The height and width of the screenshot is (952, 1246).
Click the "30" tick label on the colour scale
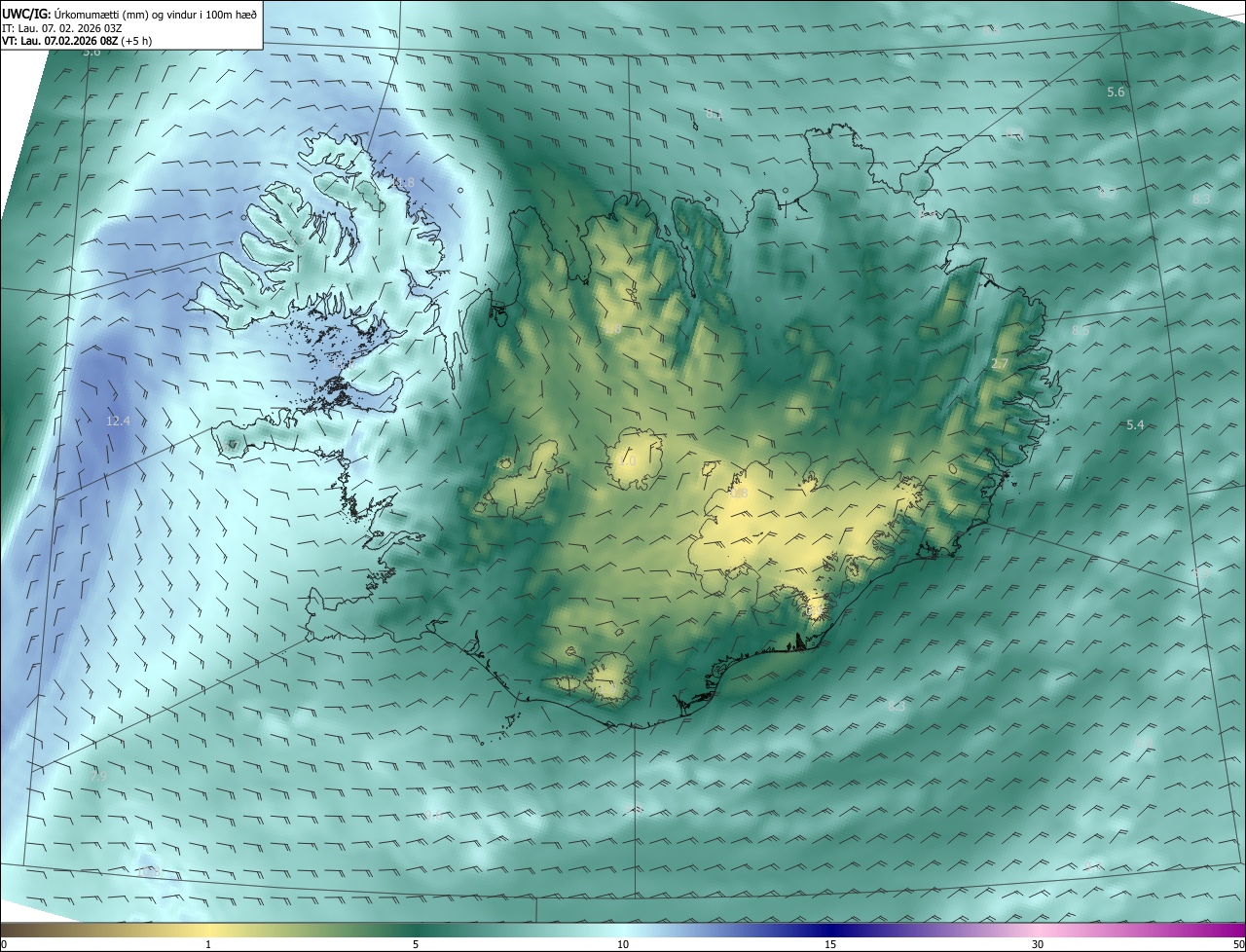point(1038,944)
